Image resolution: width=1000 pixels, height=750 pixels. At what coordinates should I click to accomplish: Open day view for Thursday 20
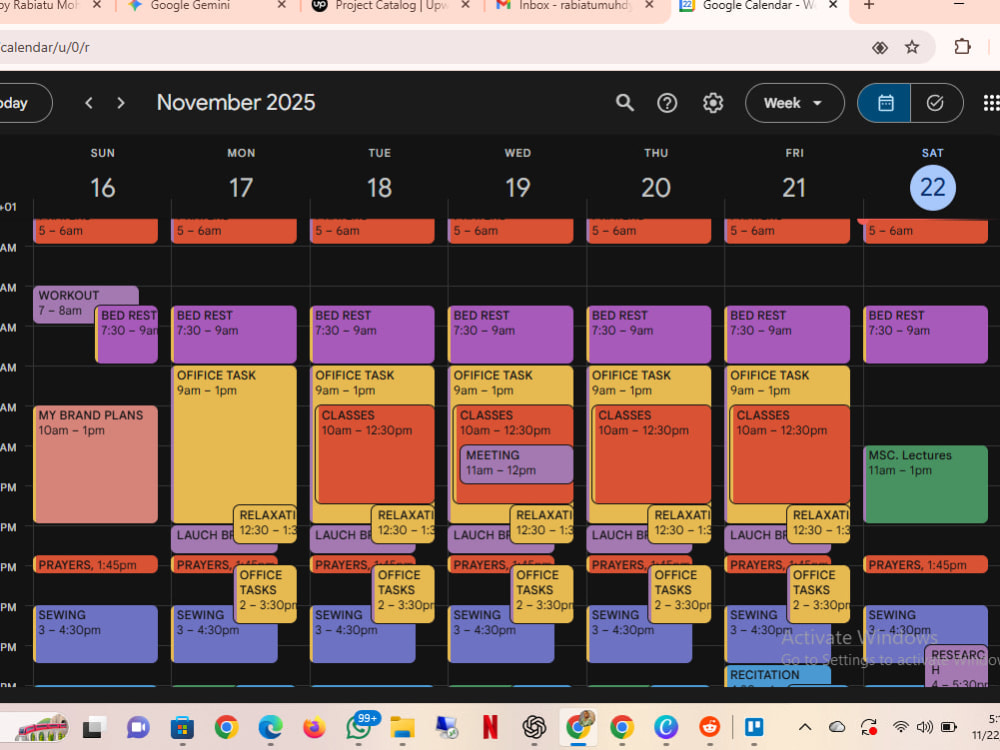click(656, 188)
